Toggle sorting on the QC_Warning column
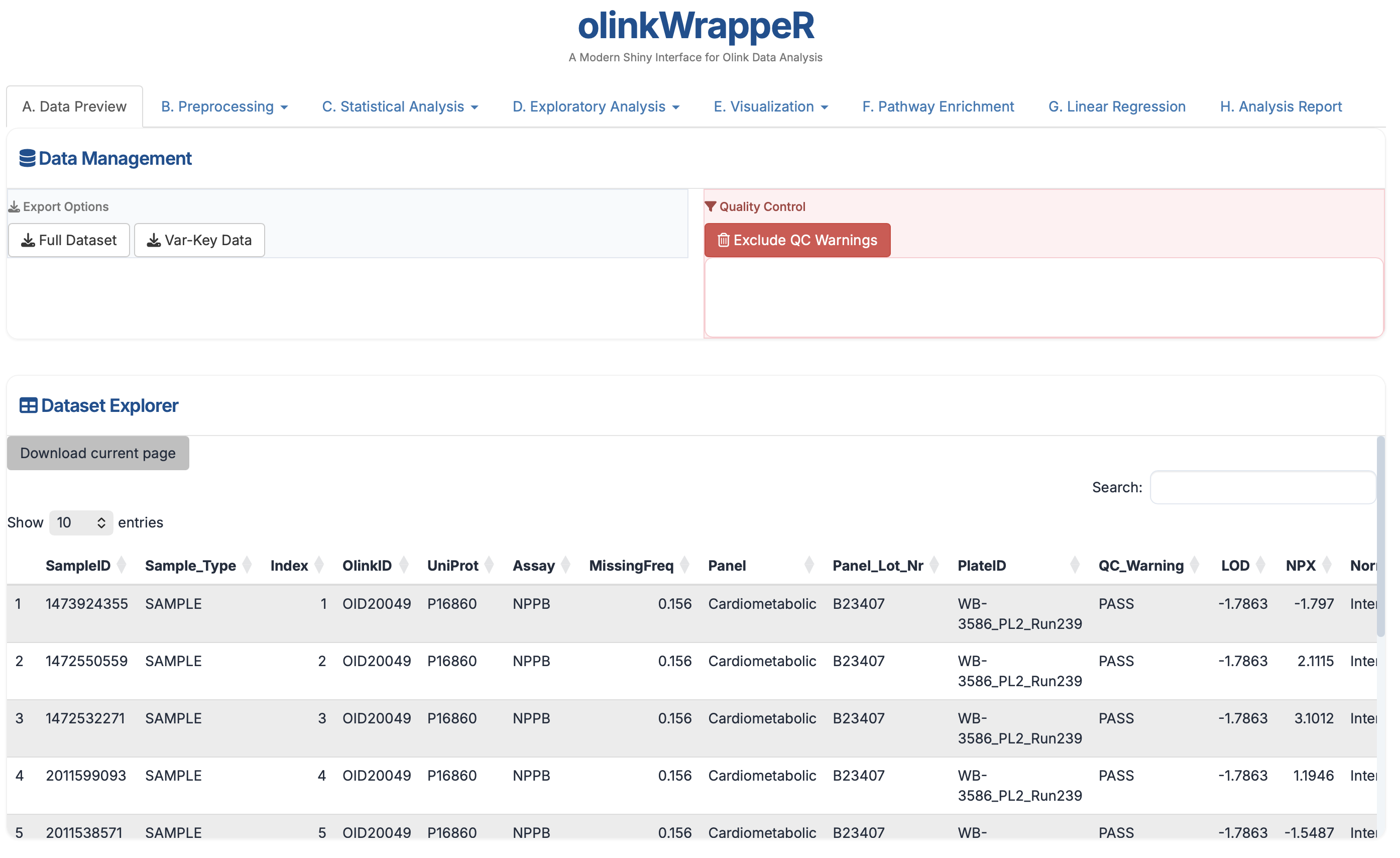The width and height of the screenshot is (1400, 858). tap(1196, 565)
